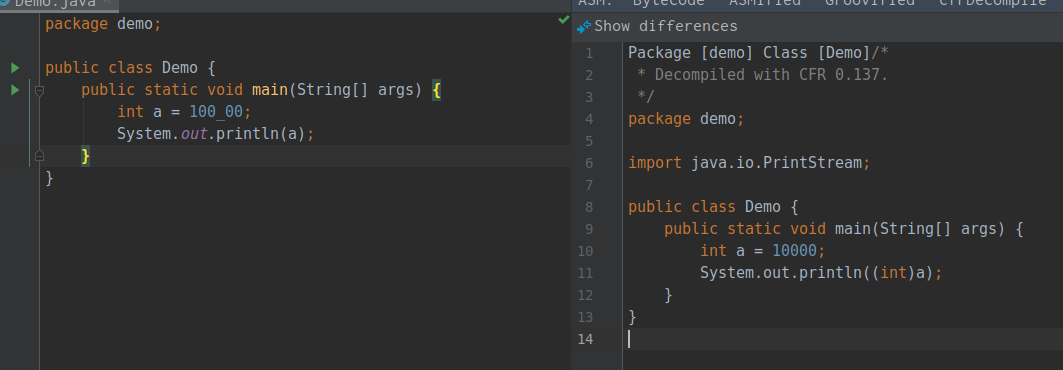Collapse main method at closing brace fold marker

tap(39, 156)
